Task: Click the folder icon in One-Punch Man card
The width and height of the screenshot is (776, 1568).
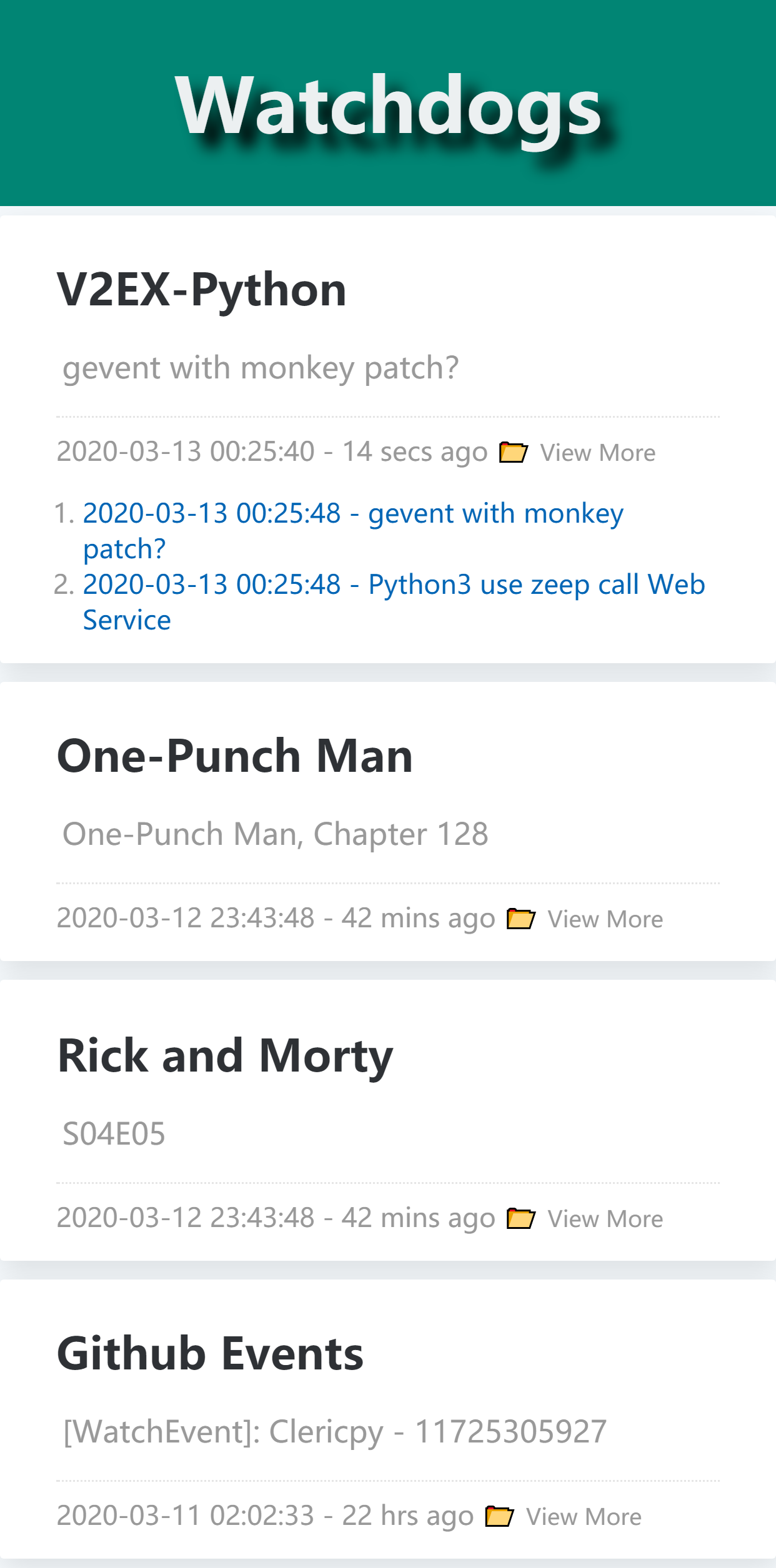Action: 520,919
